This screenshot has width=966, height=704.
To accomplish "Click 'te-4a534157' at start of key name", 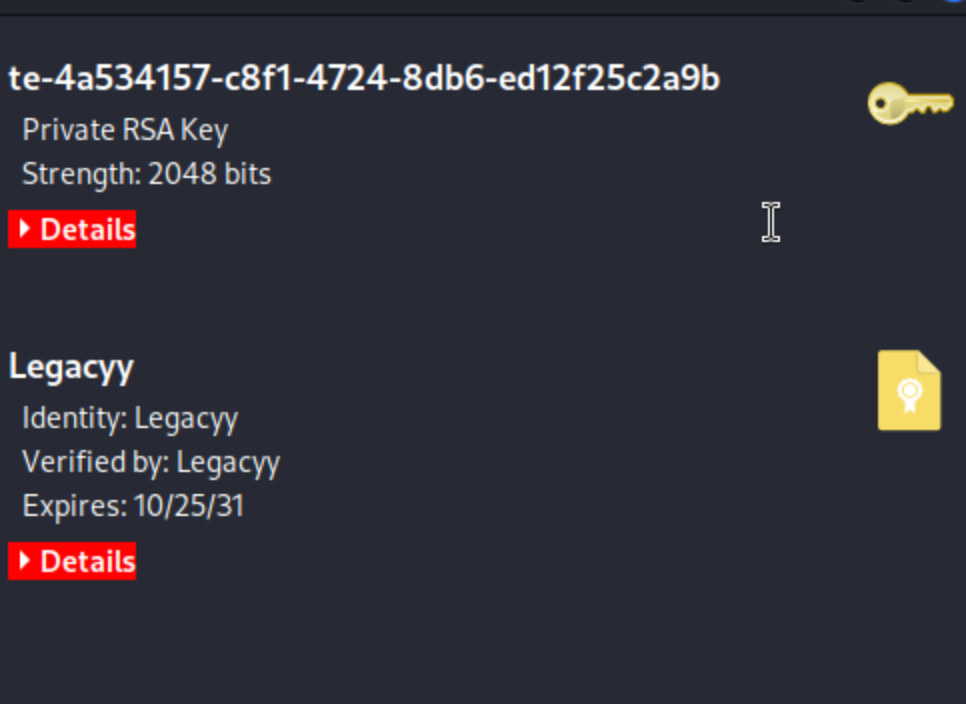I will tap(110, 79).
